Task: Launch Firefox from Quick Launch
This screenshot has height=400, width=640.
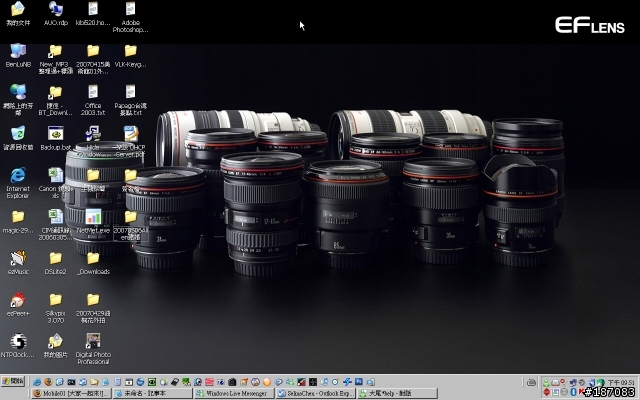Action: [x=48, y=382]
